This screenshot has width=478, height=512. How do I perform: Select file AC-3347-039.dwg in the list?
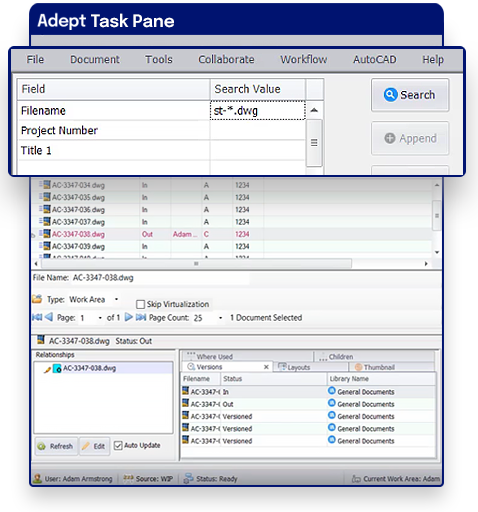78,246
